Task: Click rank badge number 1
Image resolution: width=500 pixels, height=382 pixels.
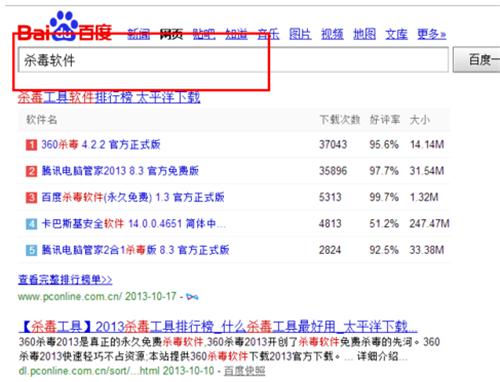Action: pyautogui.click(x=31, y=145)
